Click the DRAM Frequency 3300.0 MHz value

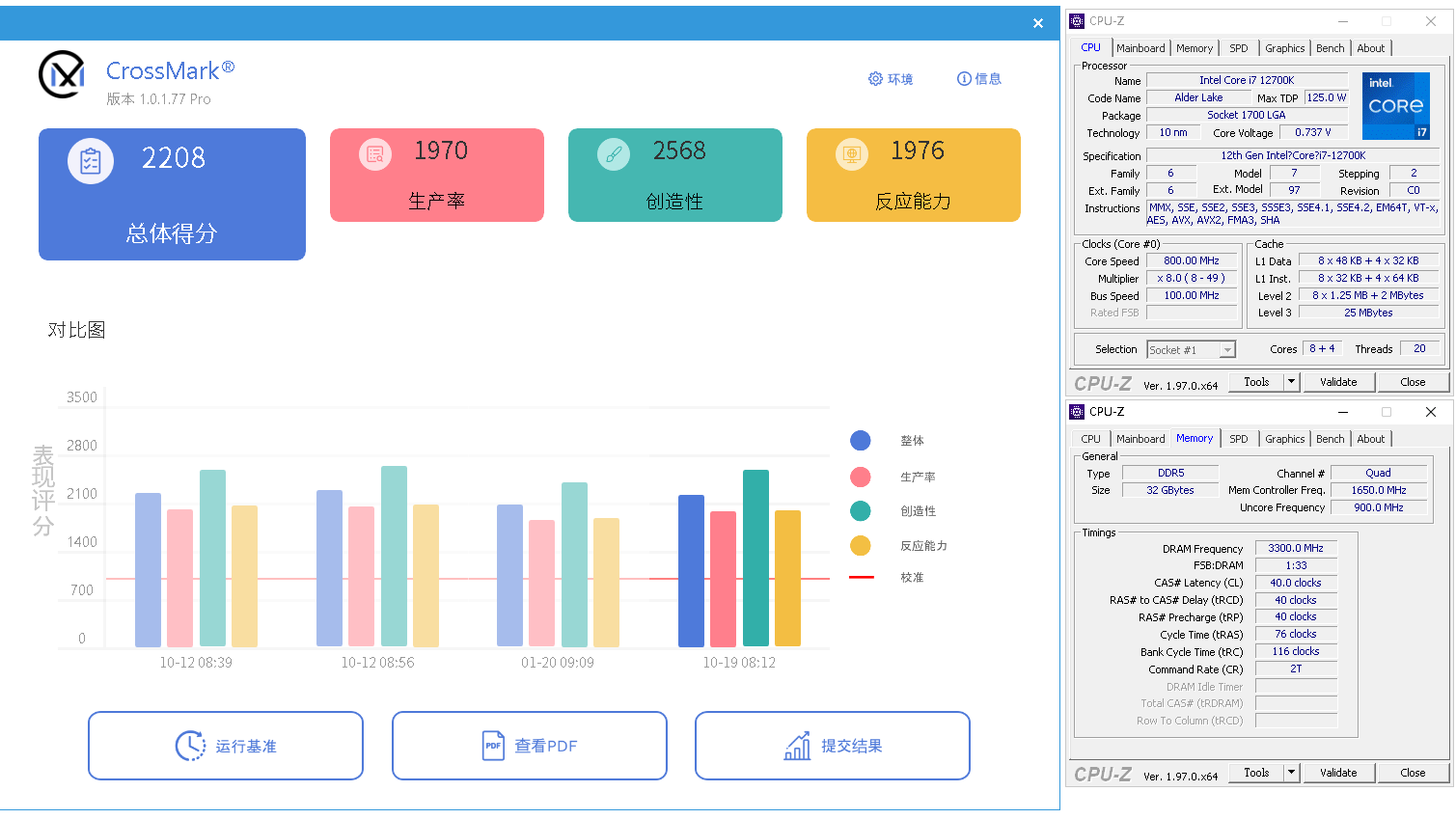click(1296, 548)
